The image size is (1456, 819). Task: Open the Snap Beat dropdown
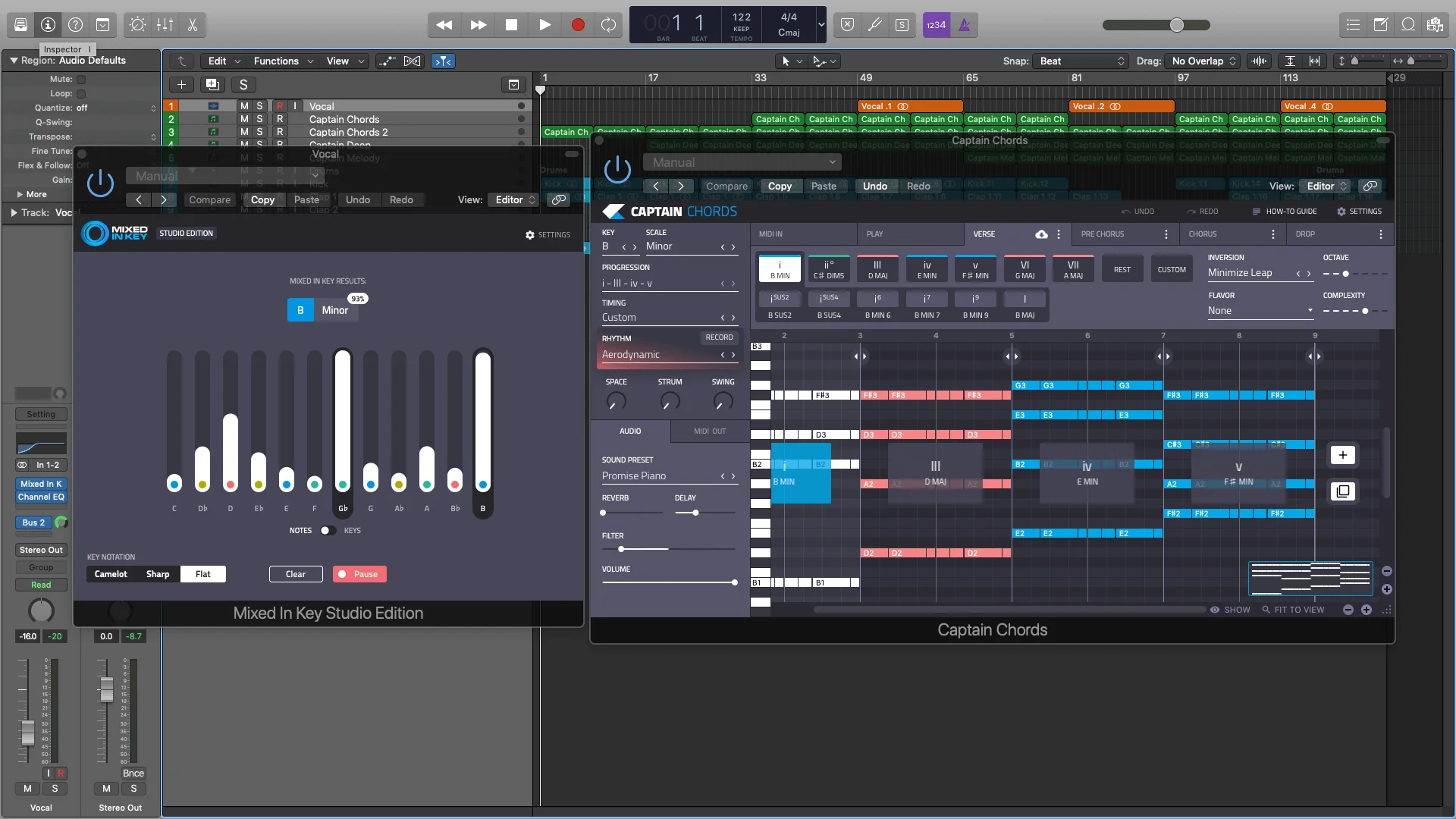[1082, 61]
